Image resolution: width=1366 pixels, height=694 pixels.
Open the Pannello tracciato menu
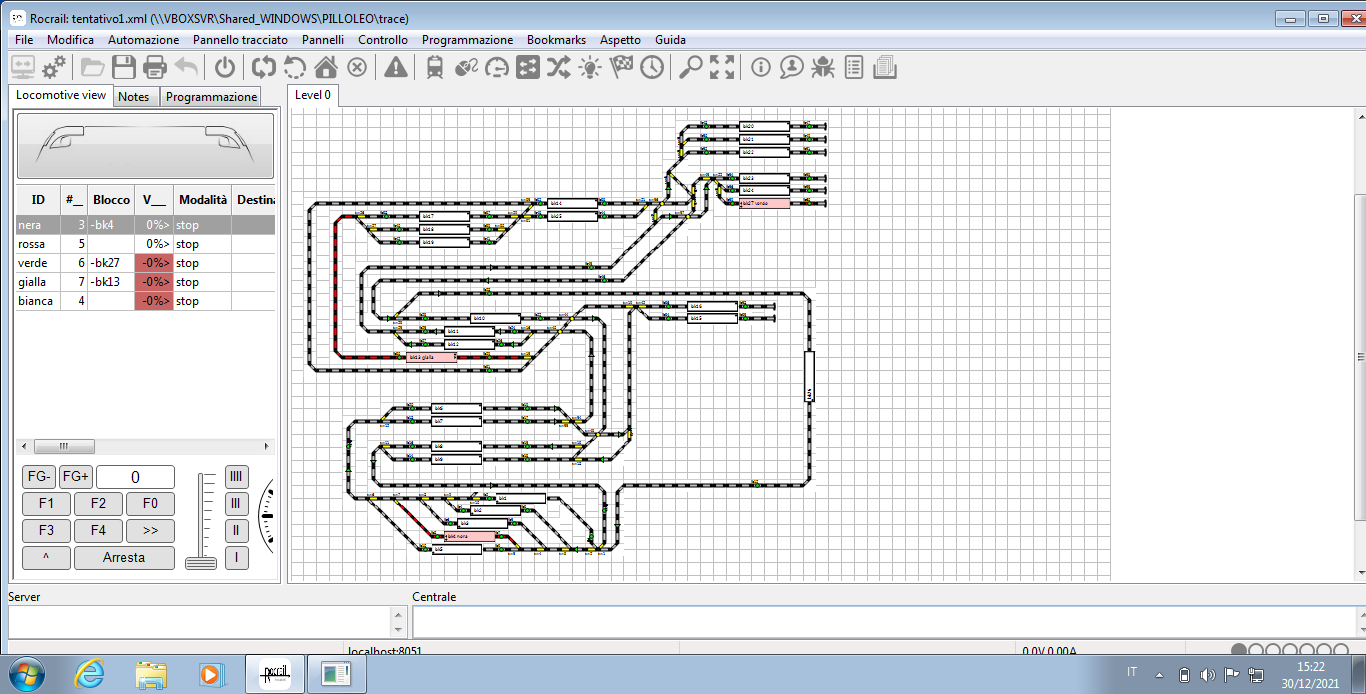[240, 40]
